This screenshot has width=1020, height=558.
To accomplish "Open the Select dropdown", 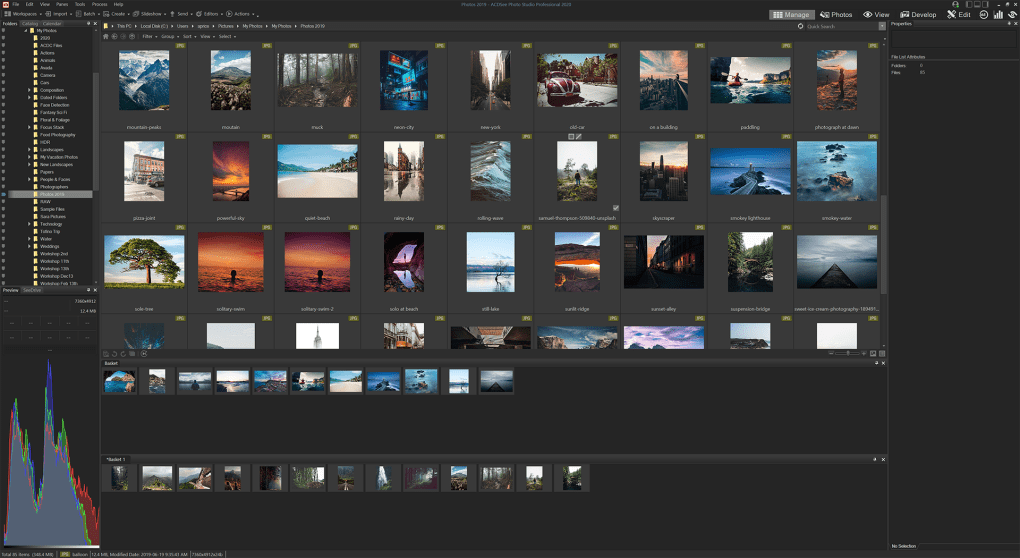I will click(226, 36).
